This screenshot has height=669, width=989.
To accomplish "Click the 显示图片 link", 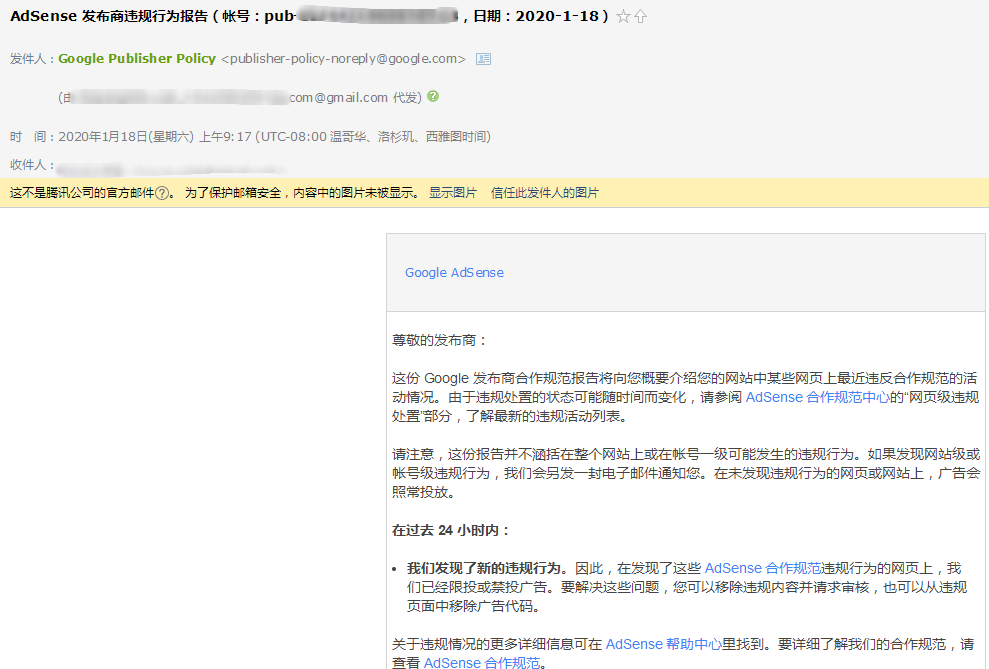I will 453,193.
